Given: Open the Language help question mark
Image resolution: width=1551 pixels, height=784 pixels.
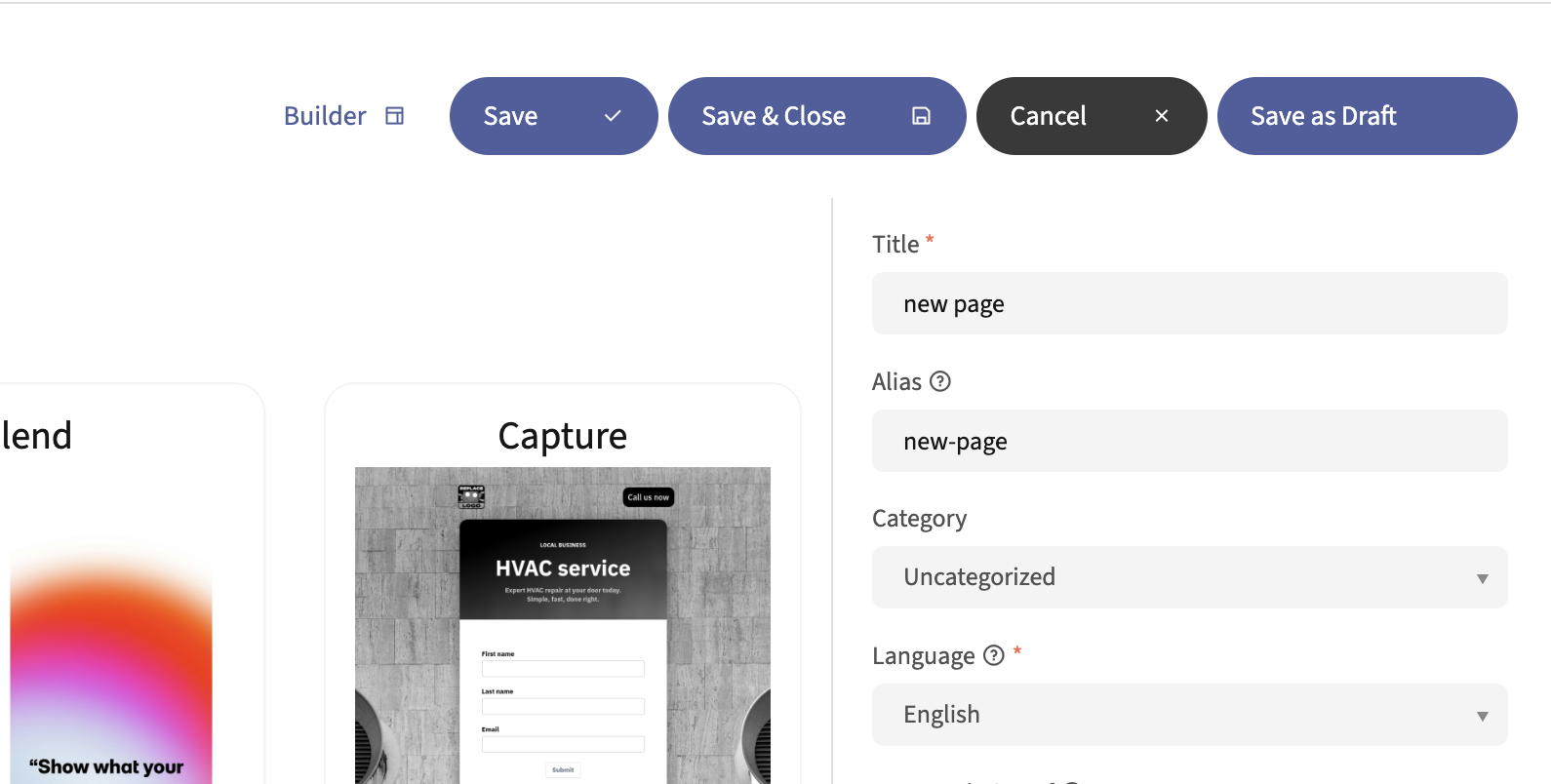Looking at the screenshot, I should tap(993, 655).
